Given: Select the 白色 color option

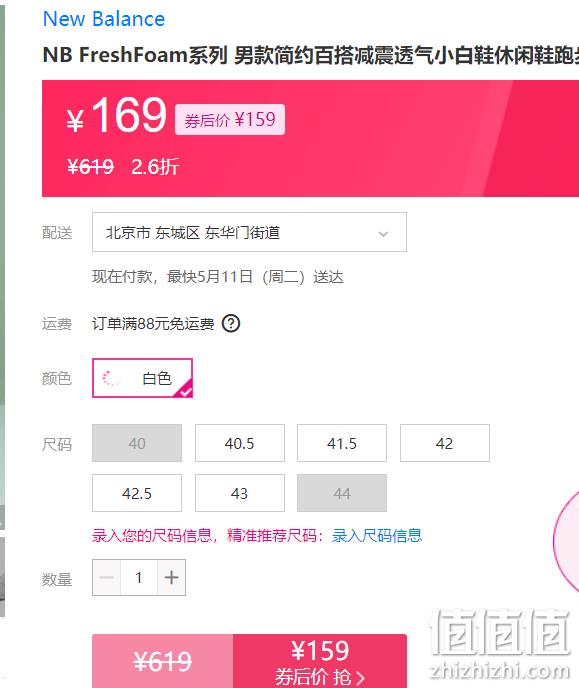Looking at the screenshot, I should click(x=143, y=378).
